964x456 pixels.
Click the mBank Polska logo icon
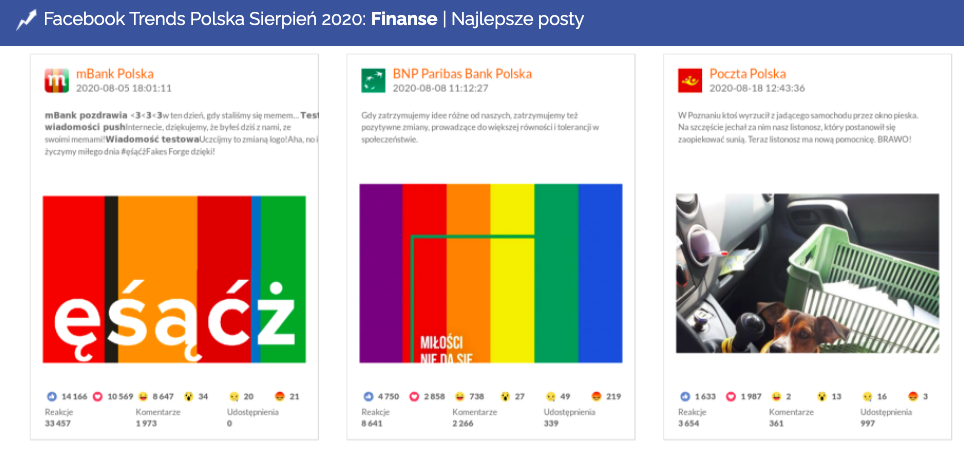(58, 80)
